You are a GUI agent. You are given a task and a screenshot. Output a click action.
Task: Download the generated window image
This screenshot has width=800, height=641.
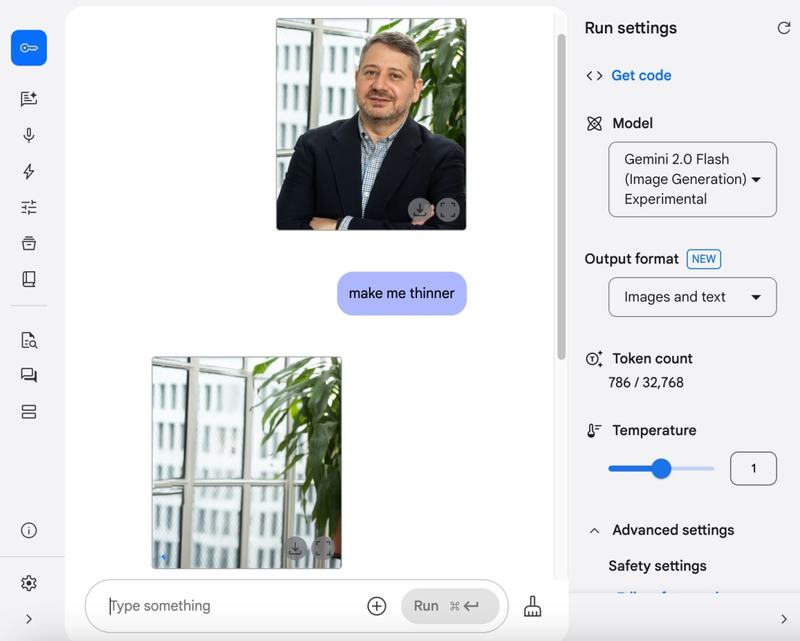click(295, 548)
